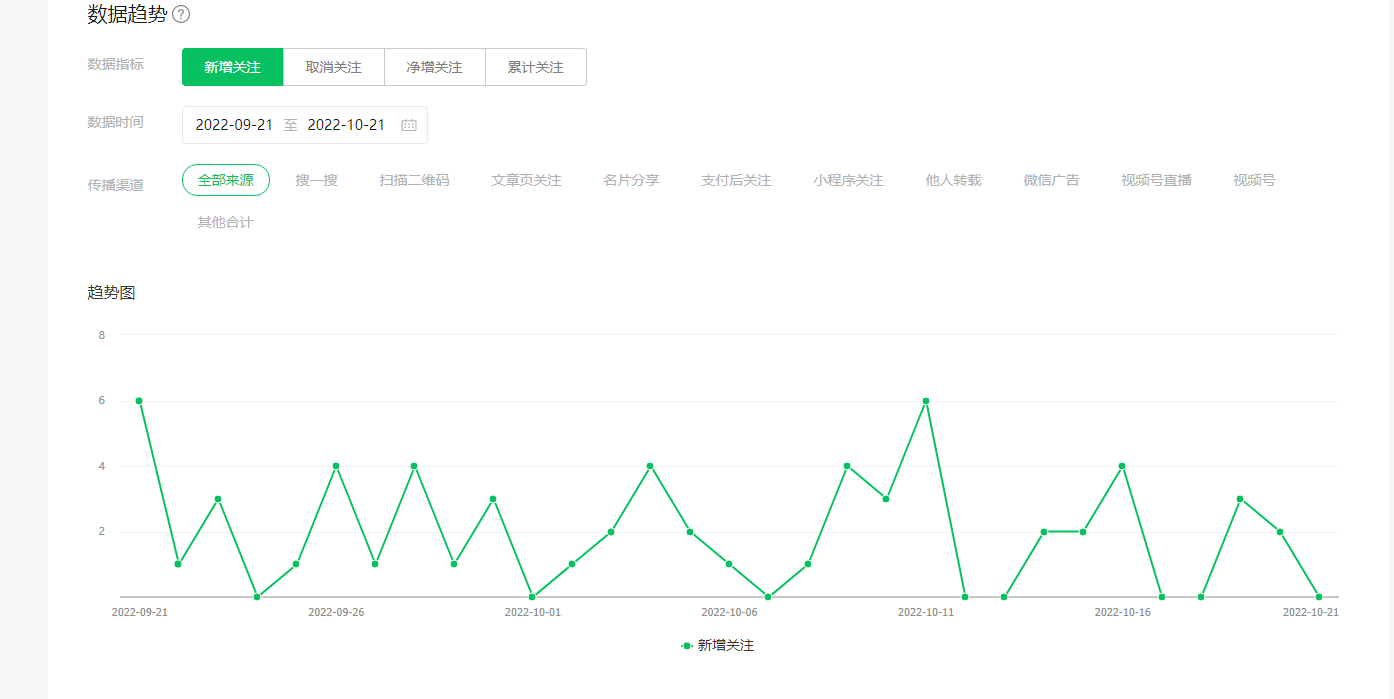Open the help icon beside 数据趋势
This screenshot has height=699, width=1394.
pyautogui.click(x=181, y=14)
